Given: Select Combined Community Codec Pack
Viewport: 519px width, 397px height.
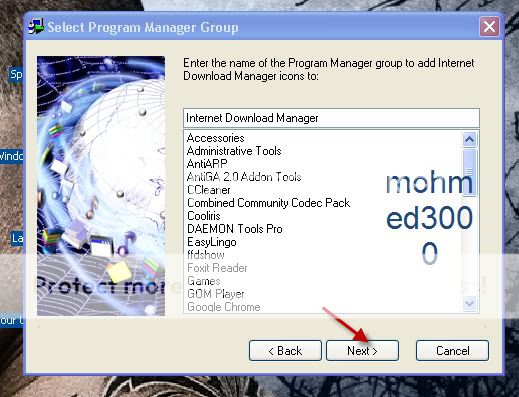Looking at the screenshot, I should (268, 203).
